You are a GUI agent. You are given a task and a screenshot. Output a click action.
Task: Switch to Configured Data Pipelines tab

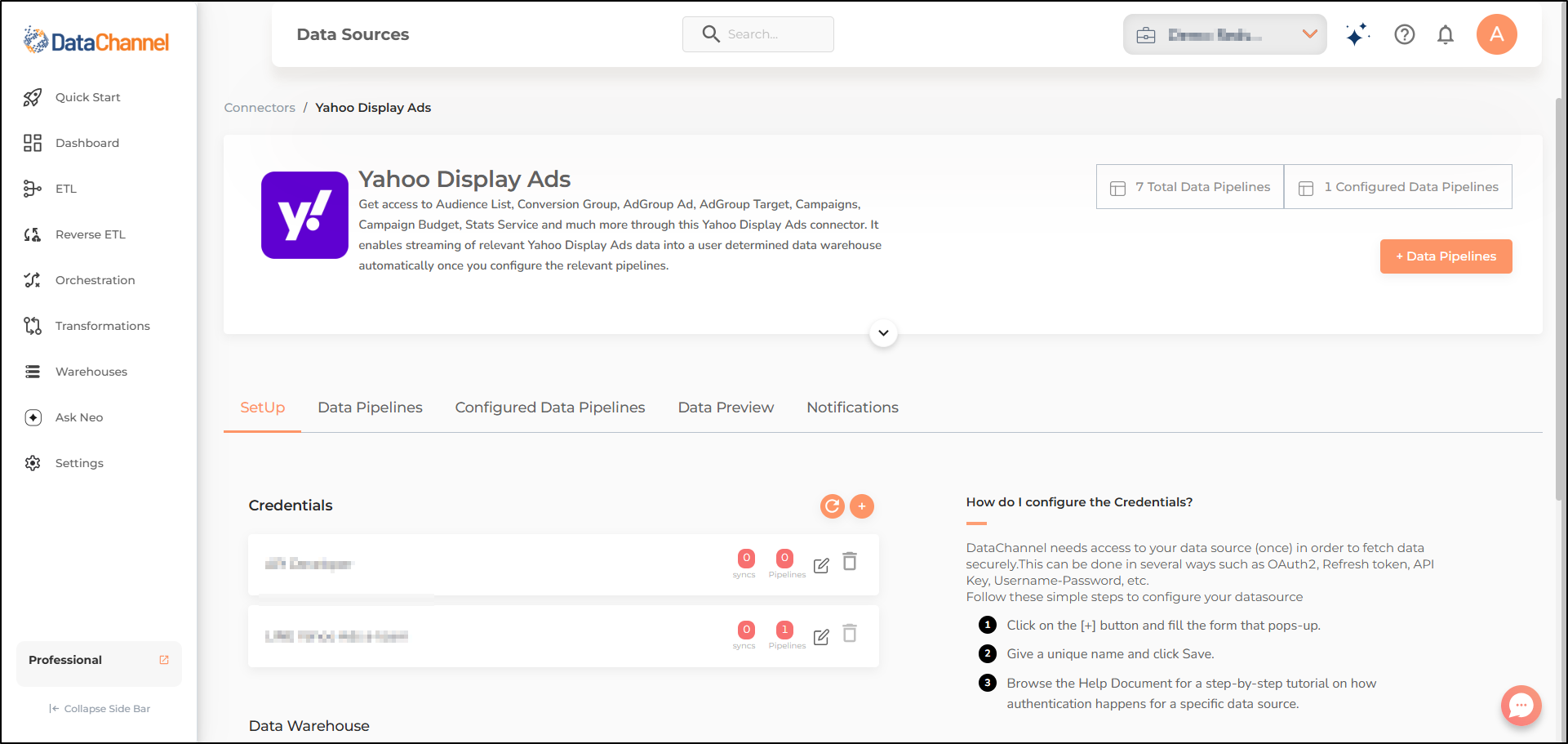click(550, 408)
